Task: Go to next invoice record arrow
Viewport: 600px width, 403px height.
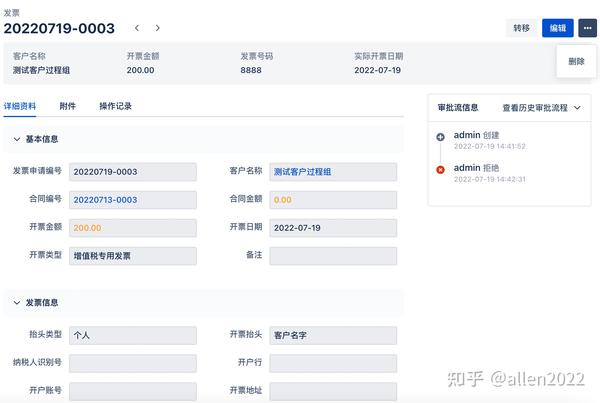Action: [x=157, y=28]
